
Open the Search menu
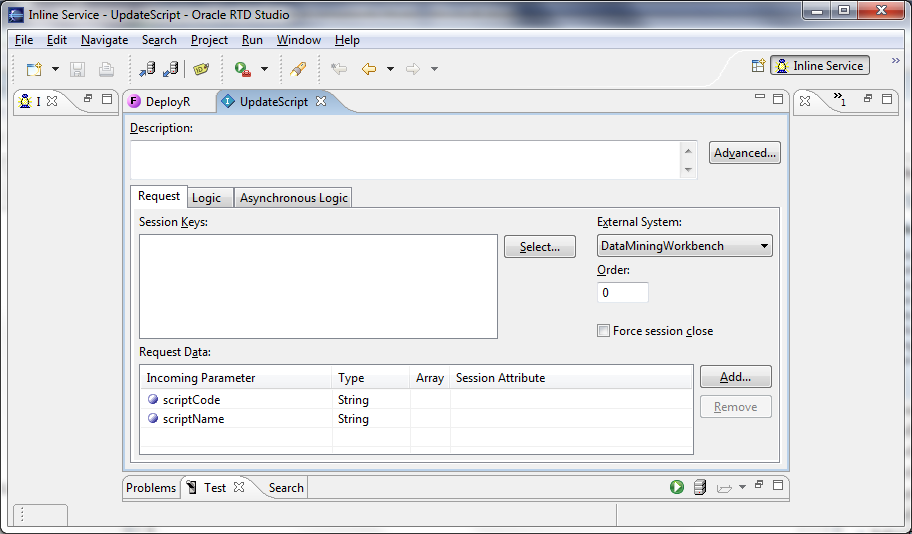(159, 40)
